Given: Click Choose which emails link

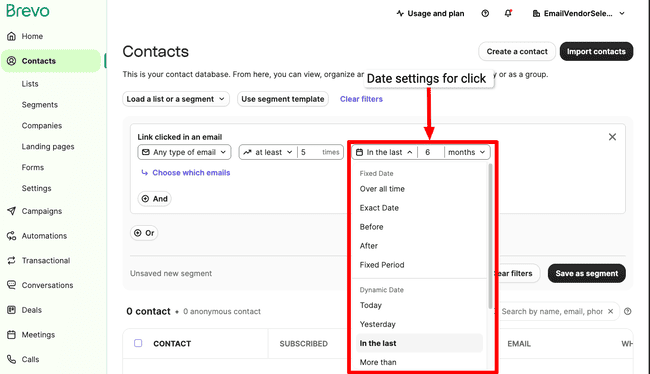Looking at the screenshot, I should tap(191, 173).
